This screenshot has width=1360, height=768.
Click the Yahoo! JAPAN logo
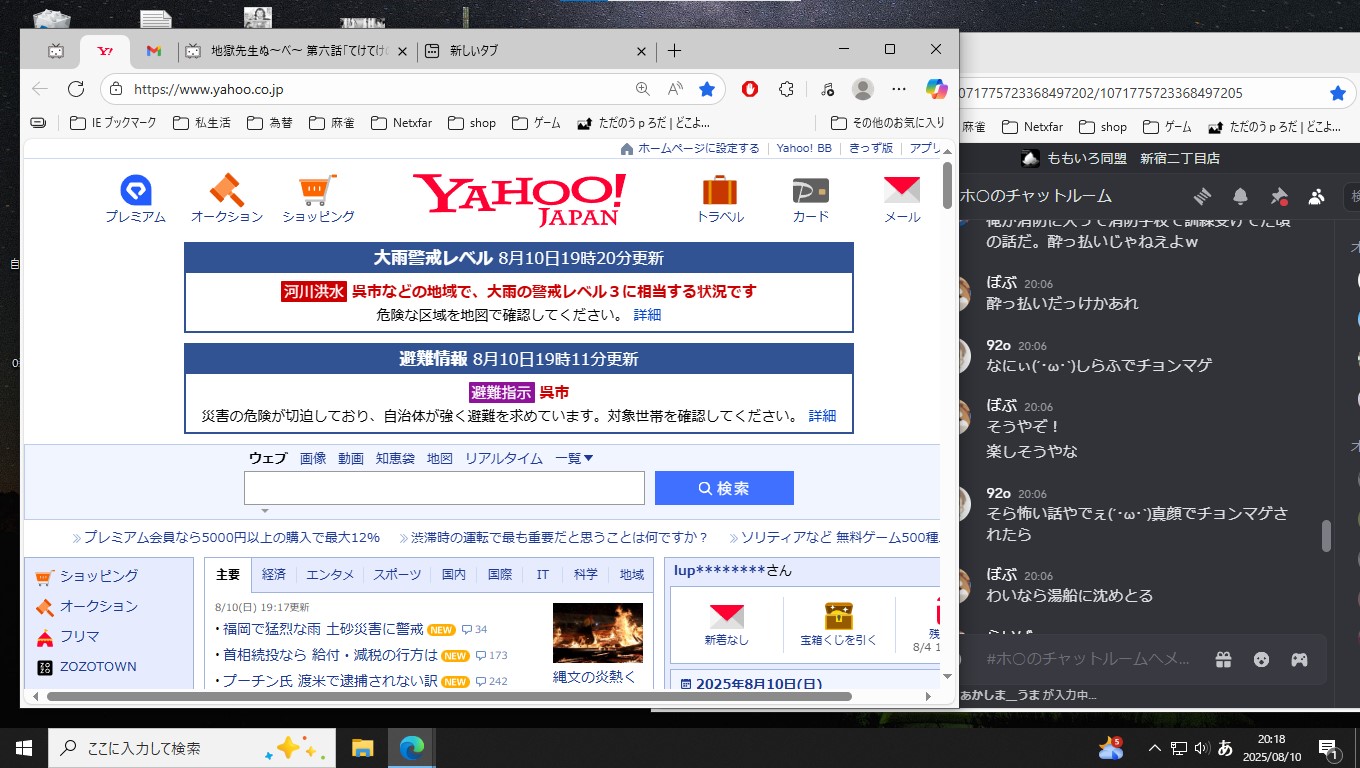coord(519,199)
